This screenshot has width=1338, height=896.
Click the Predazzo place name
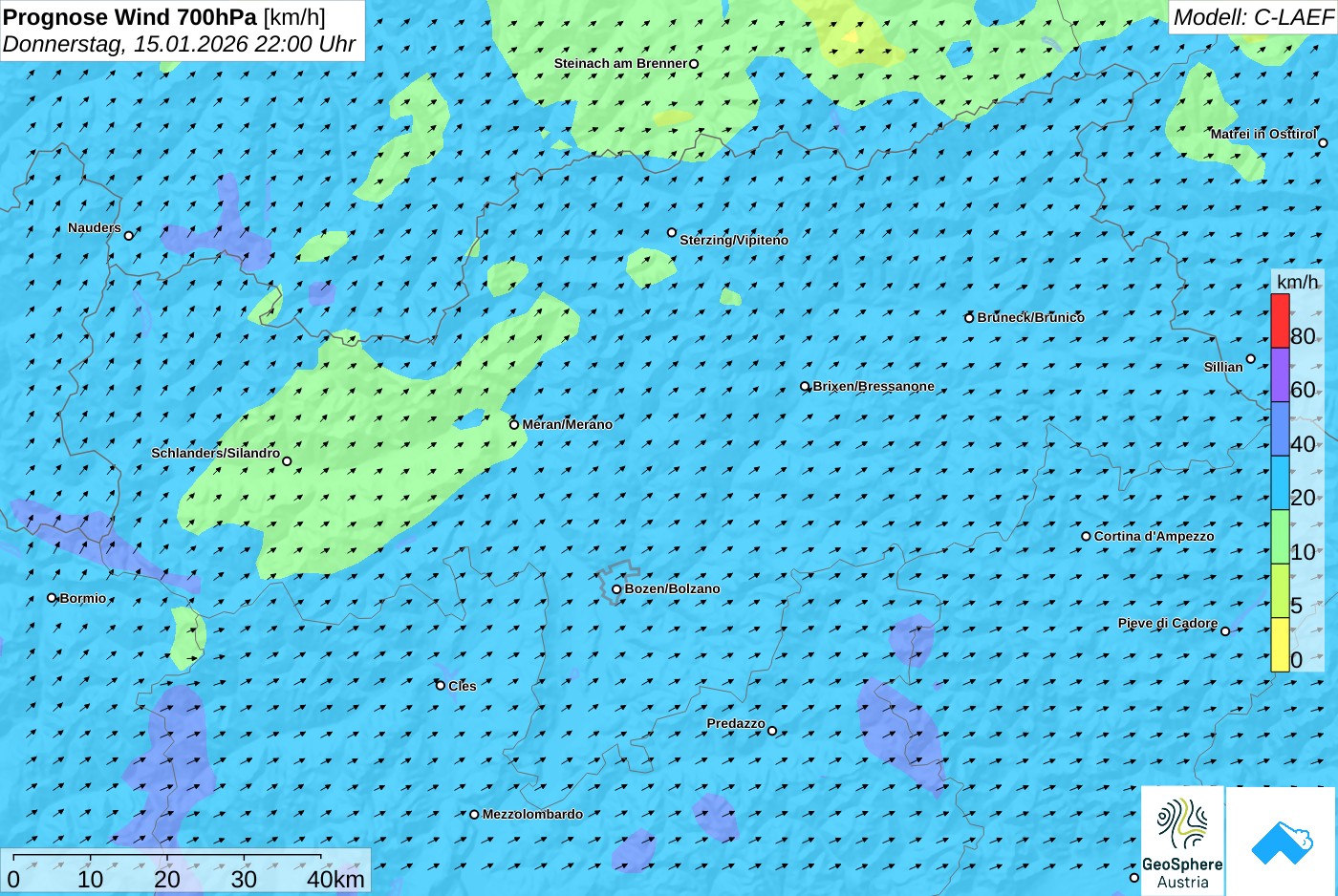point(736,723)
